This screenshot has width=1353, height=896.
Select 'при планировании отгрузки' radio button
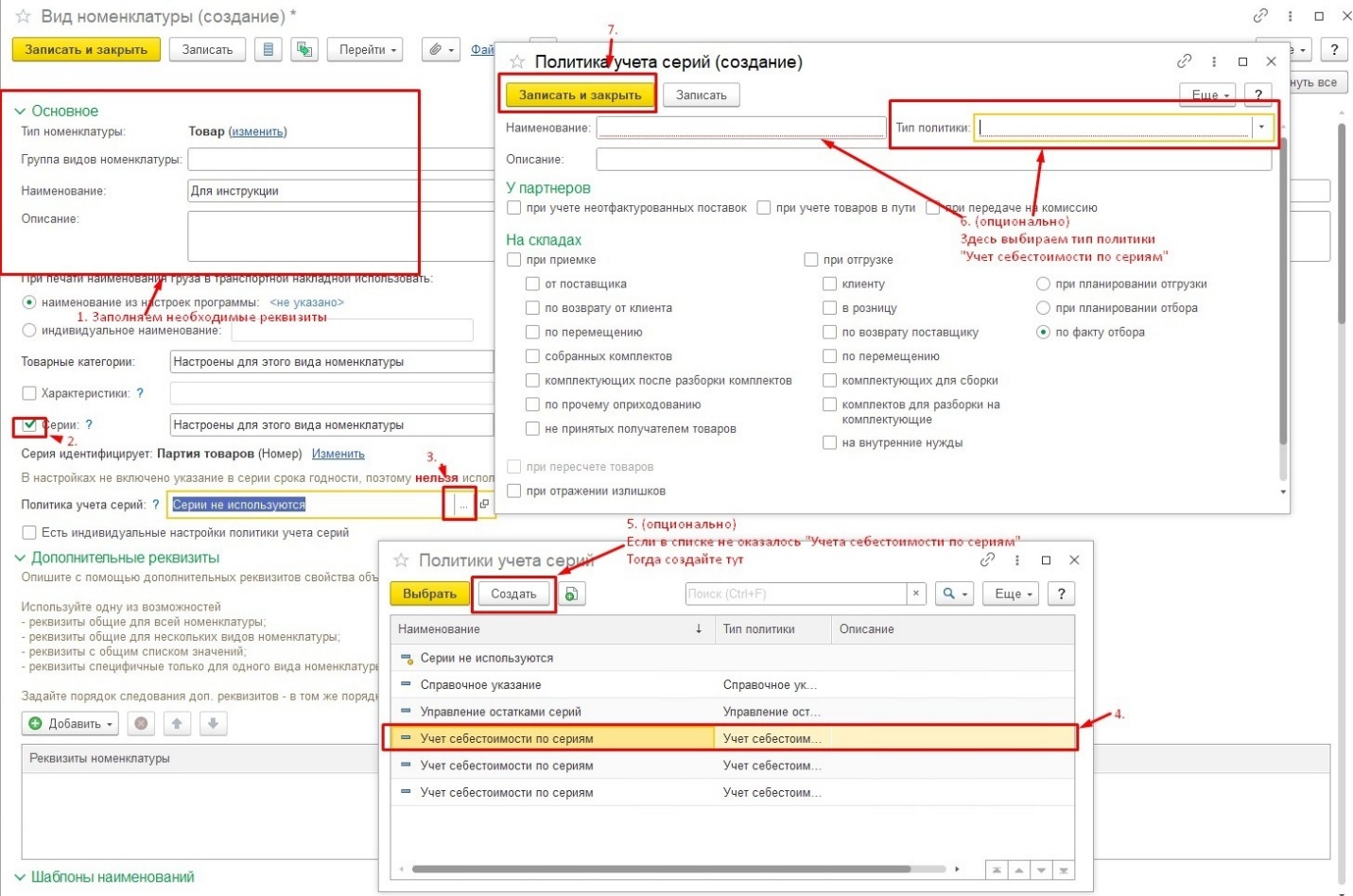pos(1043,284)
